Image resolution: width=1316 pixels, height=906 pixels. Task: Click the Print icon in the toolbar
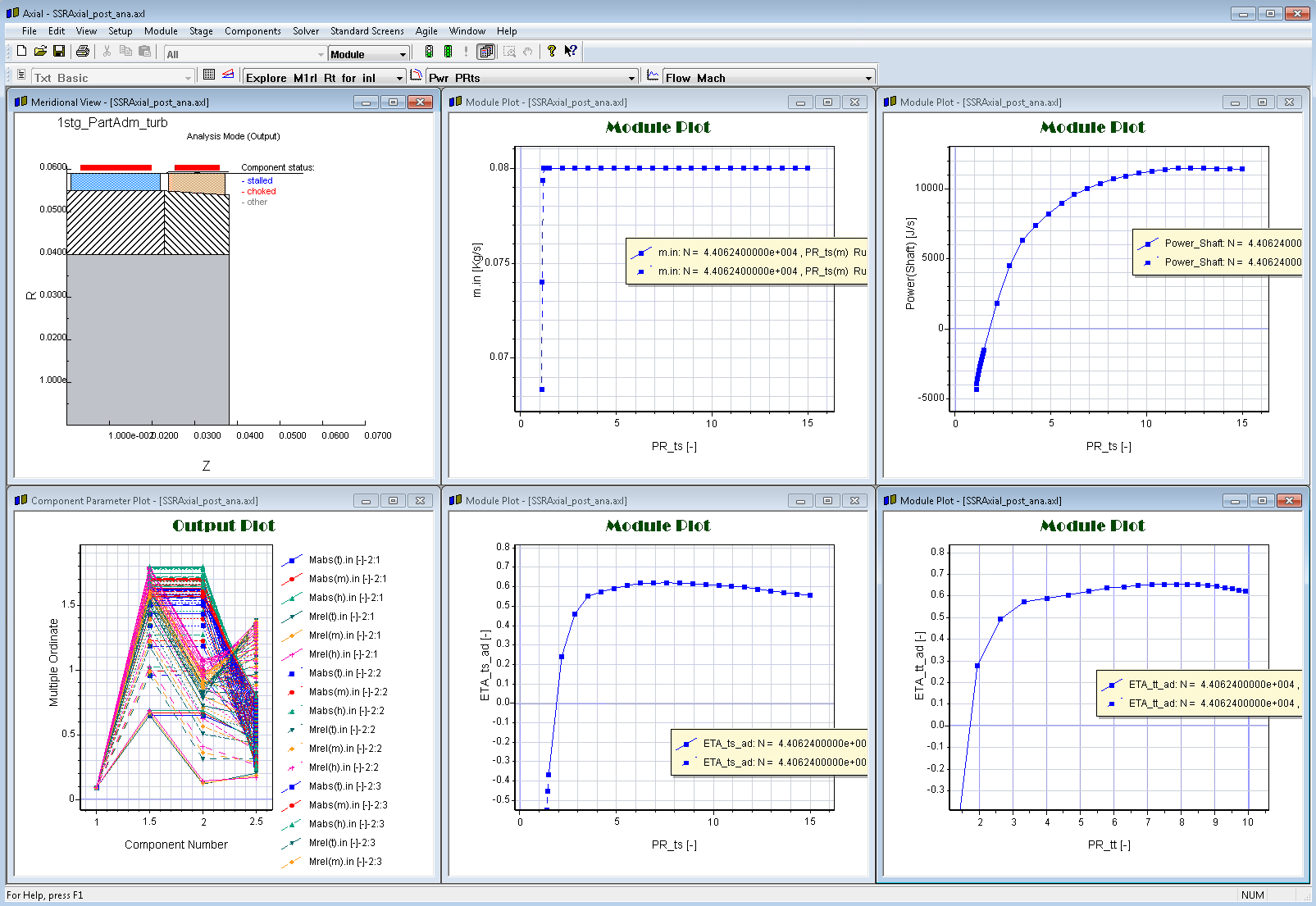coord(83,52)
